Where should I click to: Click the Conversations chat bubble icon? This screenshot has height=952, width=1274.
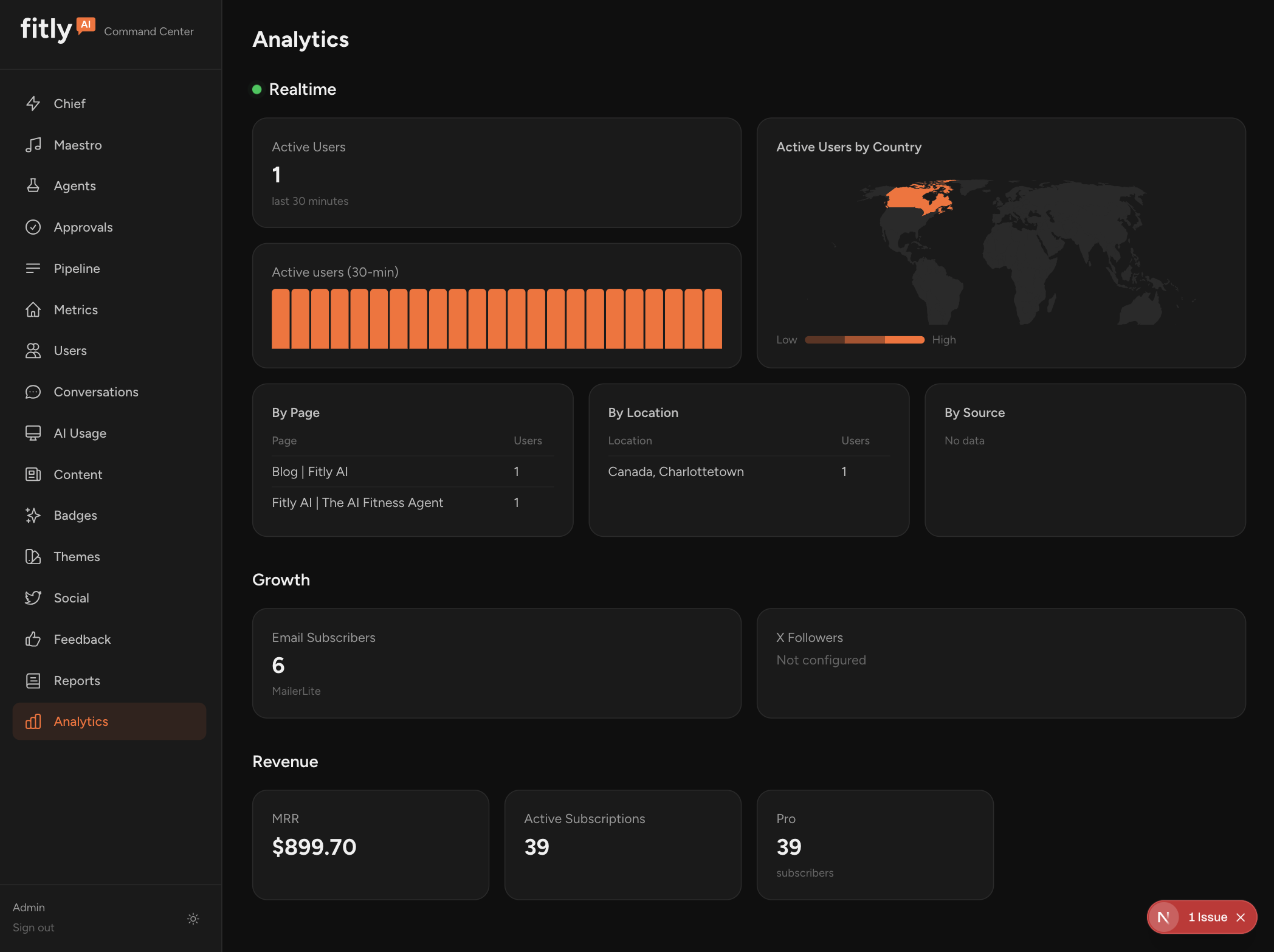(34, 391)
